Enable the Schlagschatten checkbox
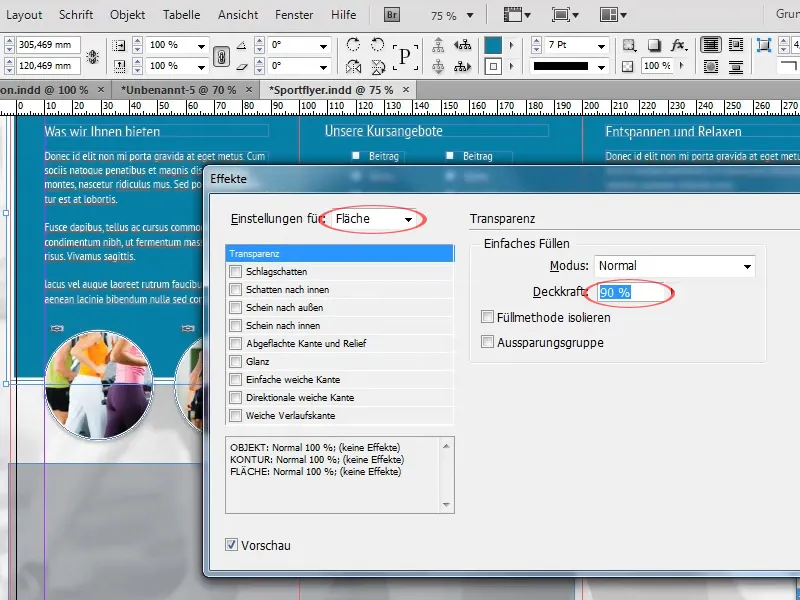This screenshot has width=800, height=600. coord(235,271)
